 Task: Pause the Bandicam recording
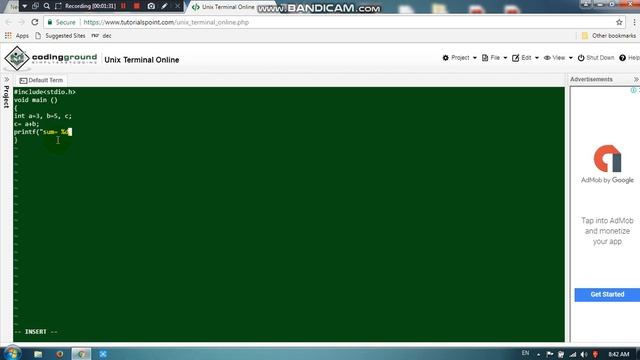[x=123, y=6]
